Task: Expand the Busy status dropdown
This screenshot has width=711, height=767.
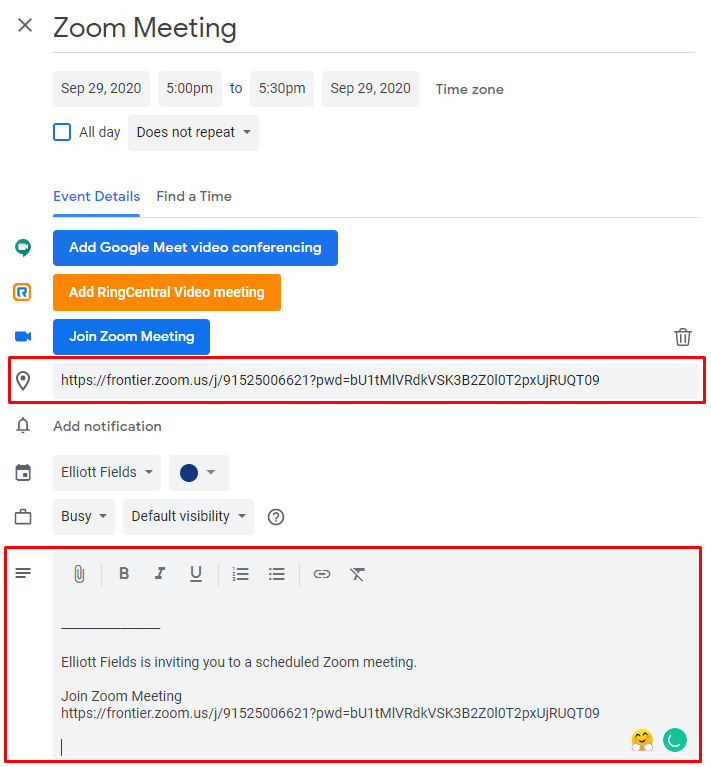Action: pos(84,517)
